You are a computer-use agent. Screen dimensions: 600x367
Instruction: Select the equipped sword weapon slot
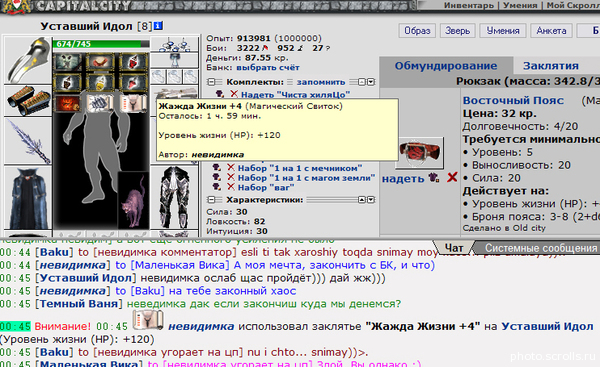[28, 141]
